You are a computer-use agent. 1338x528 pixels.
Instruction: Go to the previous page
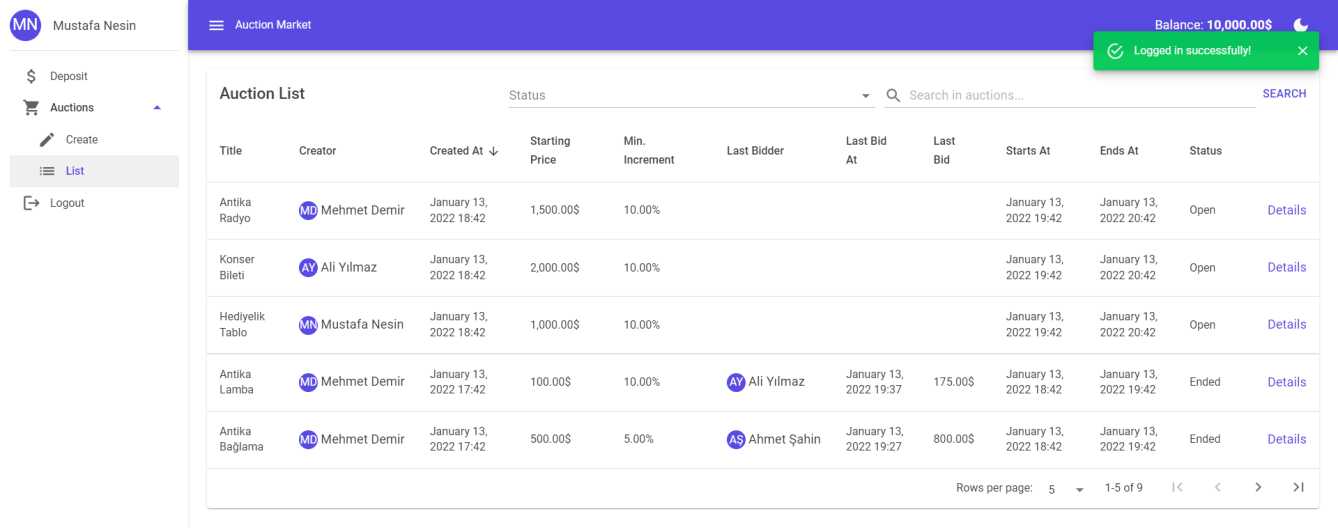pos(1218,487)
